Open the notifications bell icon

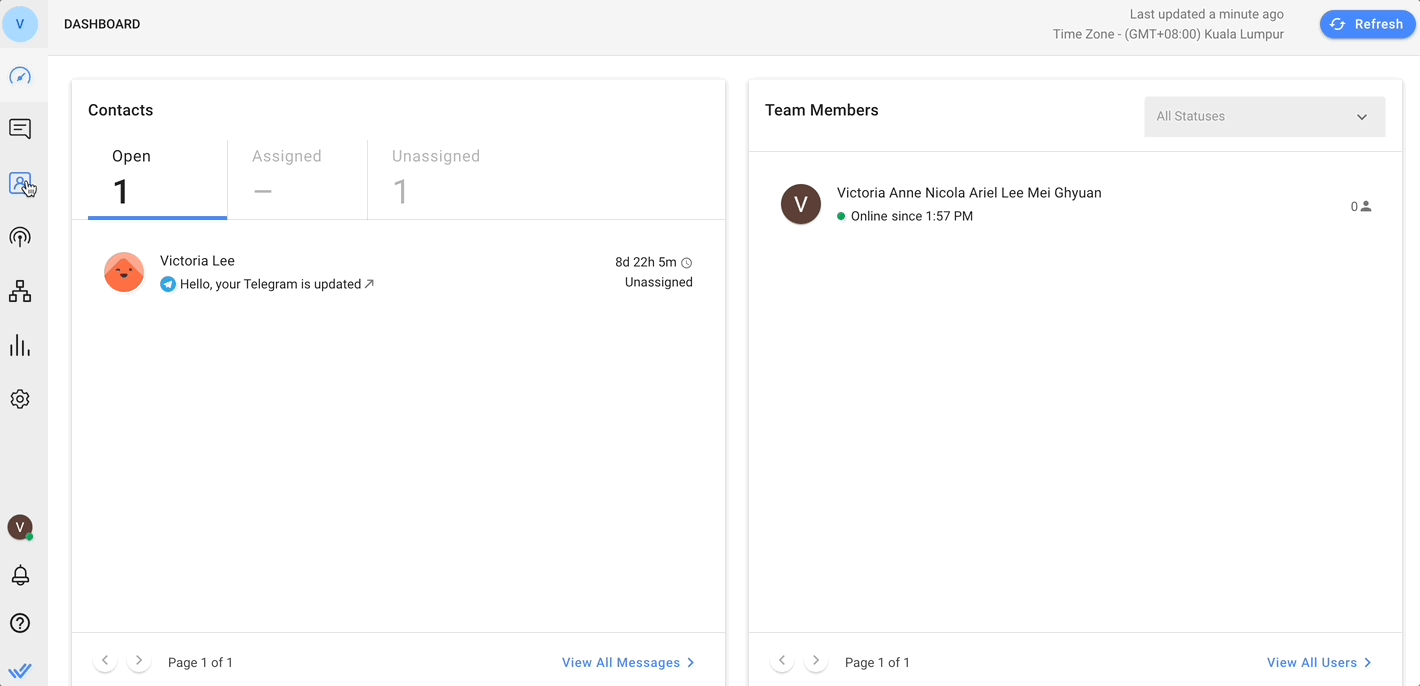(20, 575)
